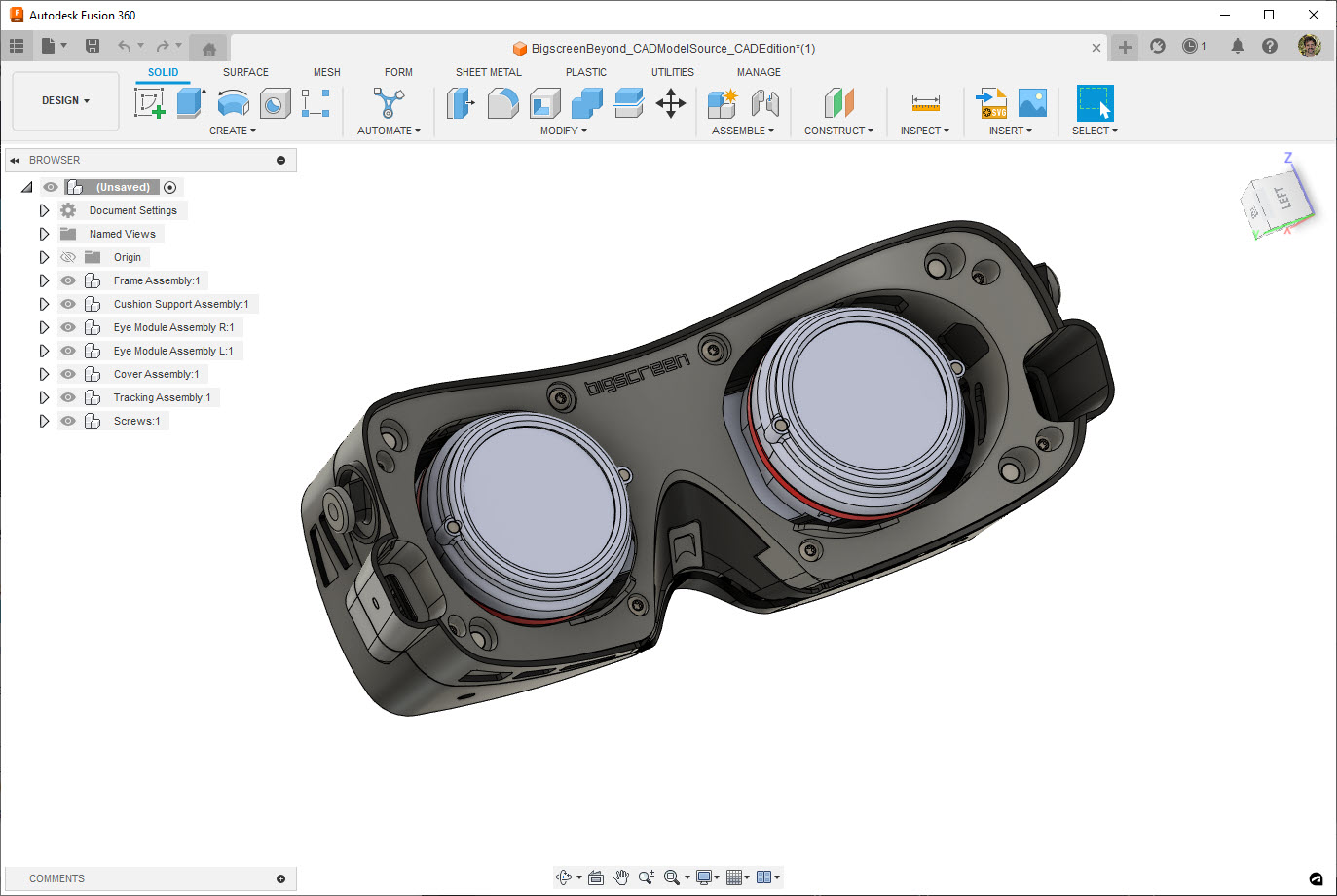The width and height of the screenshot is (1337, 896).
Task: Switch to the PLASTIC tab
Action: 586,72
